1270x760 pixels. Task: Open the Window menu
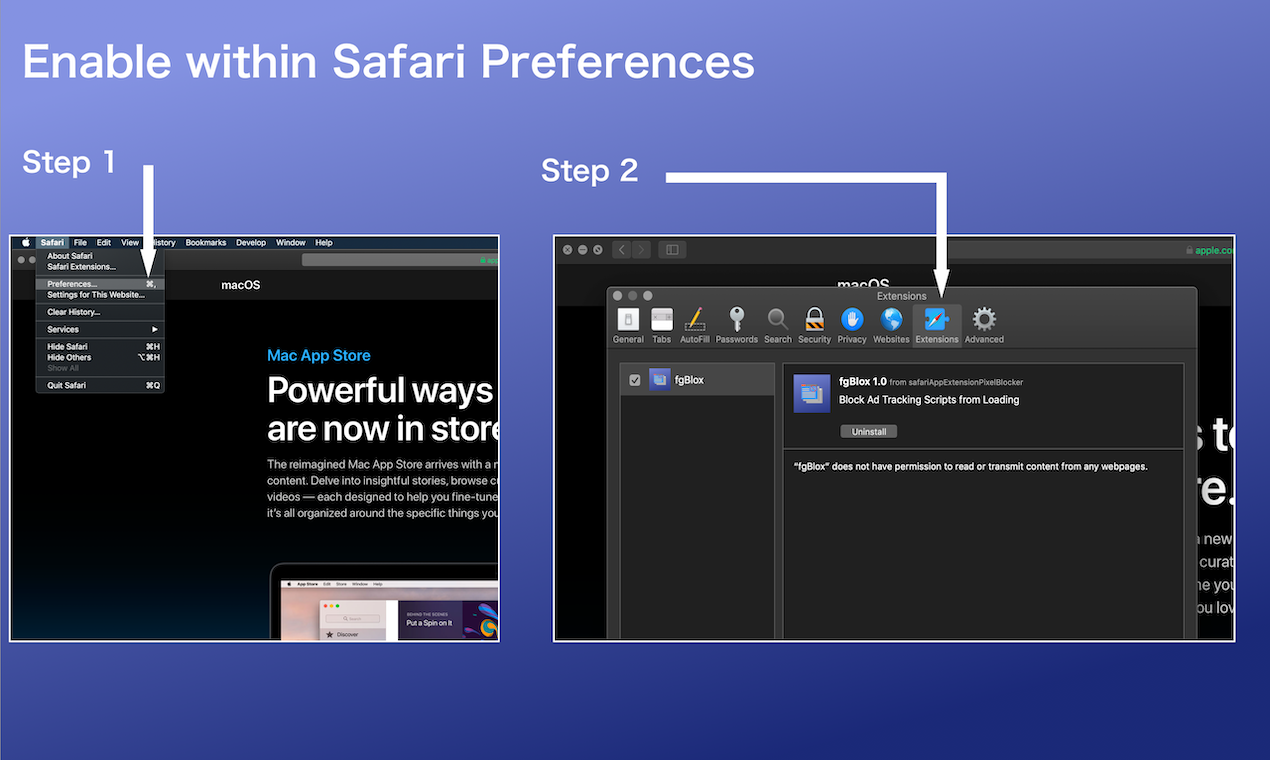(x=291, y=242)
